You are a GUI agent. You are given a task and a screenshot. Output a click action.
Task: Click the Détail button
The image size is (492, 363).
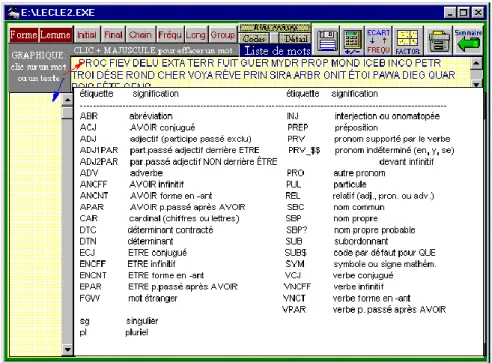coord(295,39)
